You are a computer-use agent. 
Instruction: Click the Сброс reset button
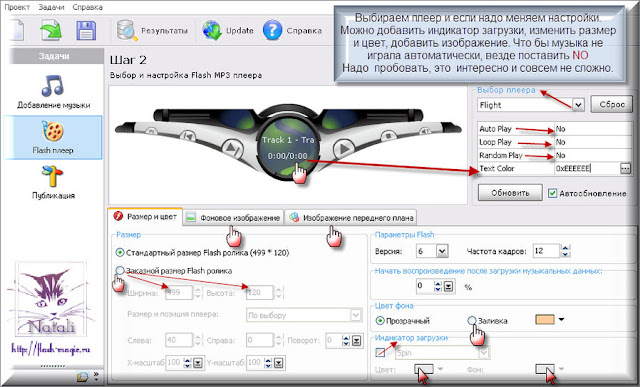(x=611, y=105)
